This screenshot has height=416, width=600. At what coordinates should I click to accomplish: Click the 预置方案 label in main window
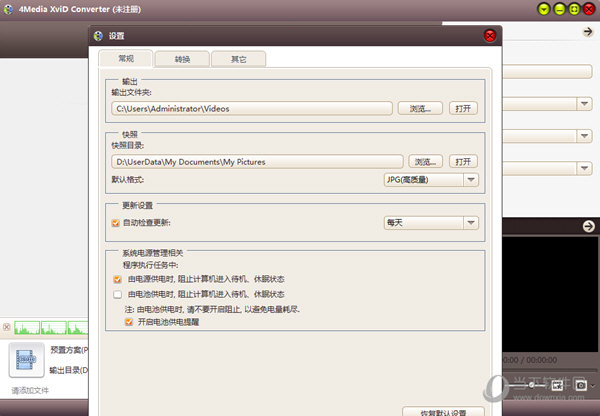pyautogui.click(x=69, y=350)
